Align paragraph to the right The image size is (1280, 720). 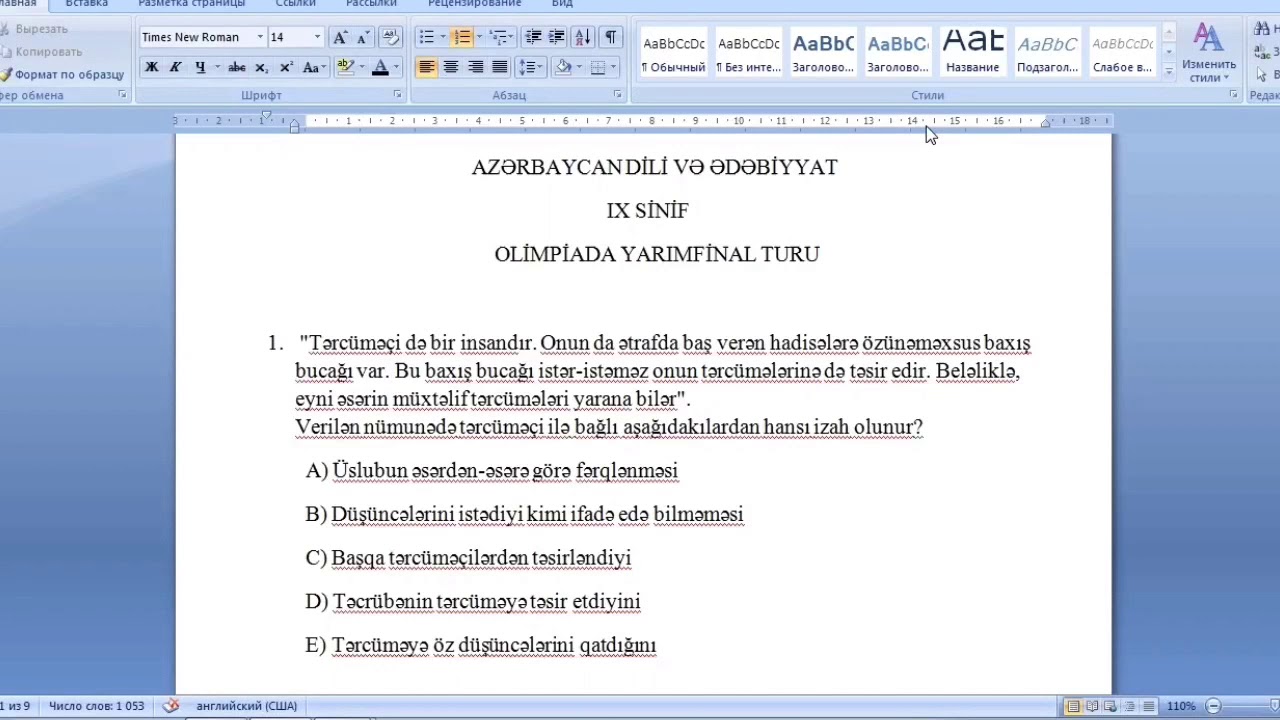point(475,67)
